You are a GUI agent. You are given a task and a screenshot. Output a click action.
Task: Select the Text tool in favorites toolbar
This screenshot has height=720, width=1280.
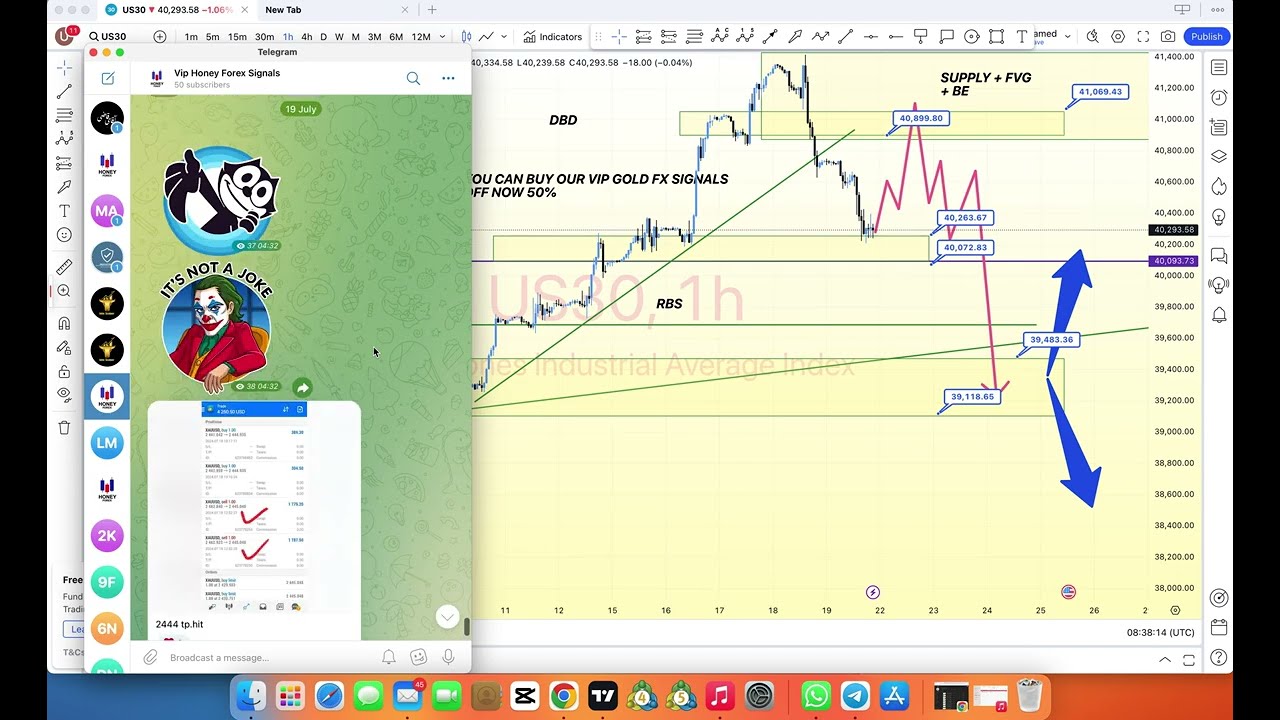click(1022, 37)
